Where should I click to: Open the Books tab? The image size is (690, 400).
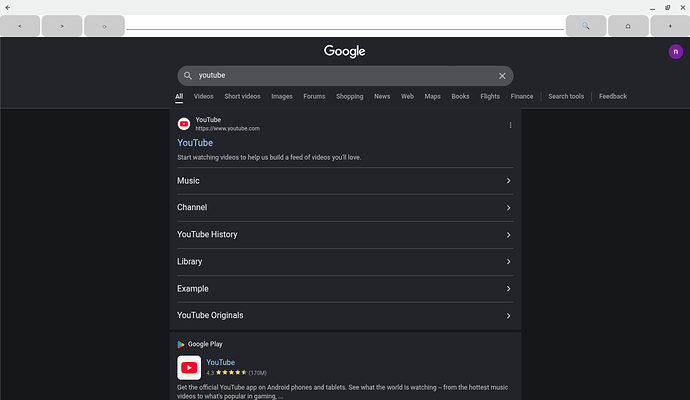point(460,96)
